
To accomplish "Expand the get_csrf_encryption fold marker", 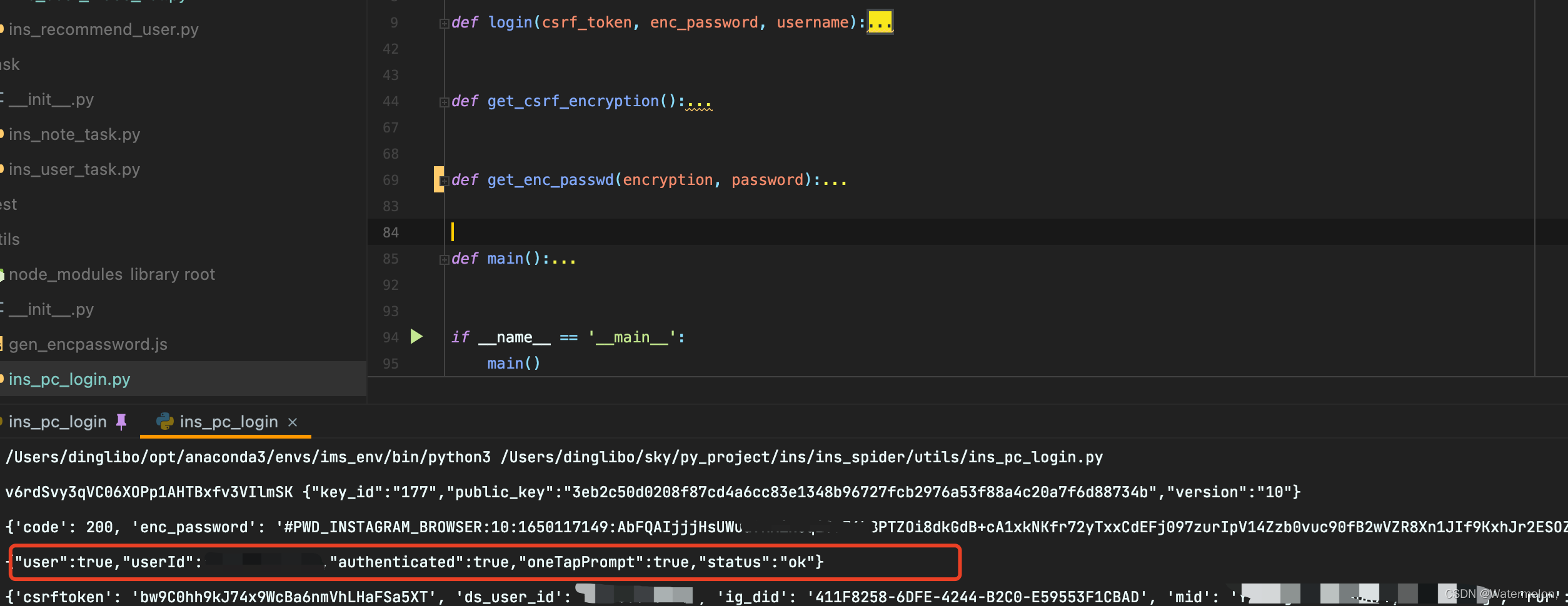I will point(444,102).
